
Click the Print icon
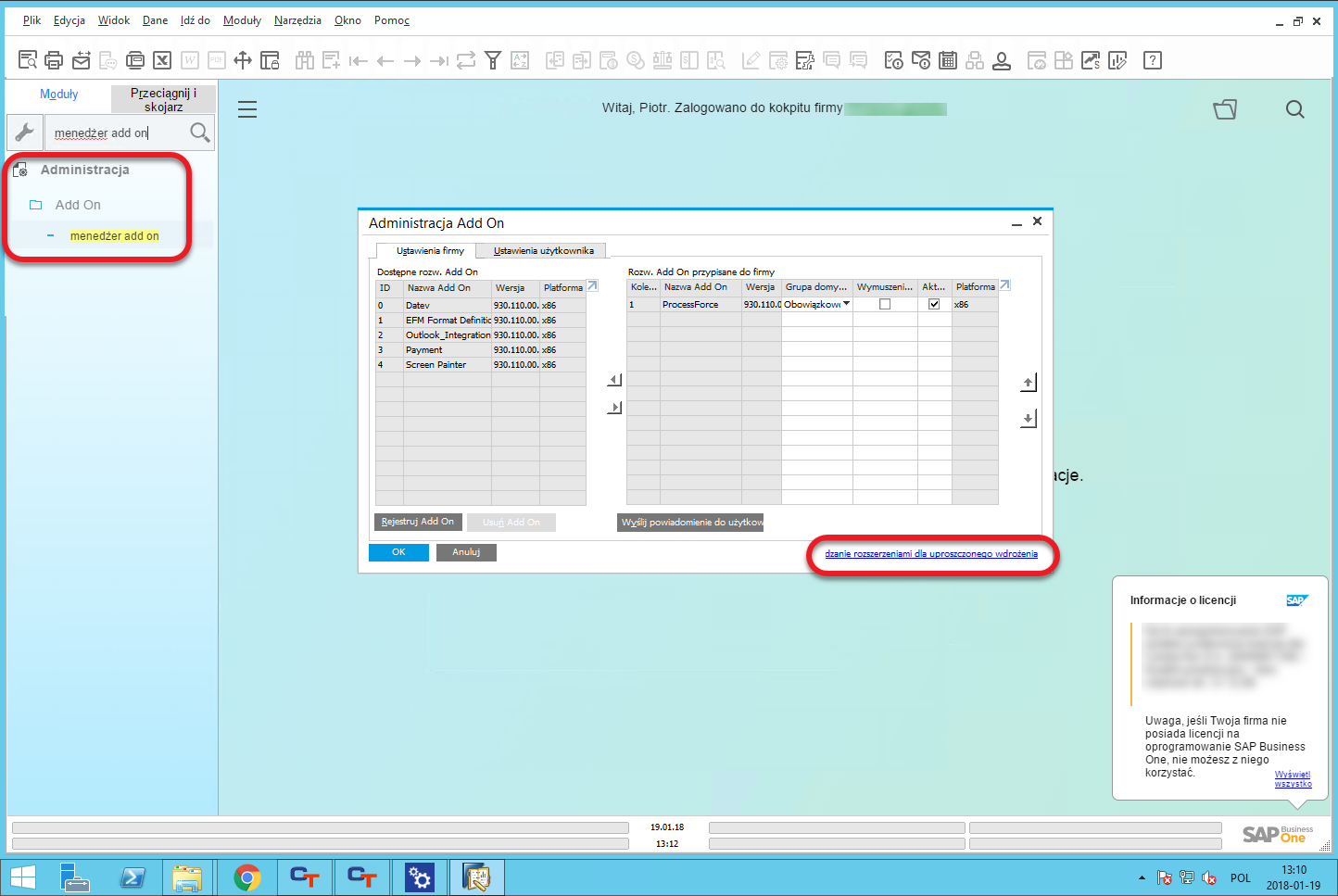[x=54, y=60]
